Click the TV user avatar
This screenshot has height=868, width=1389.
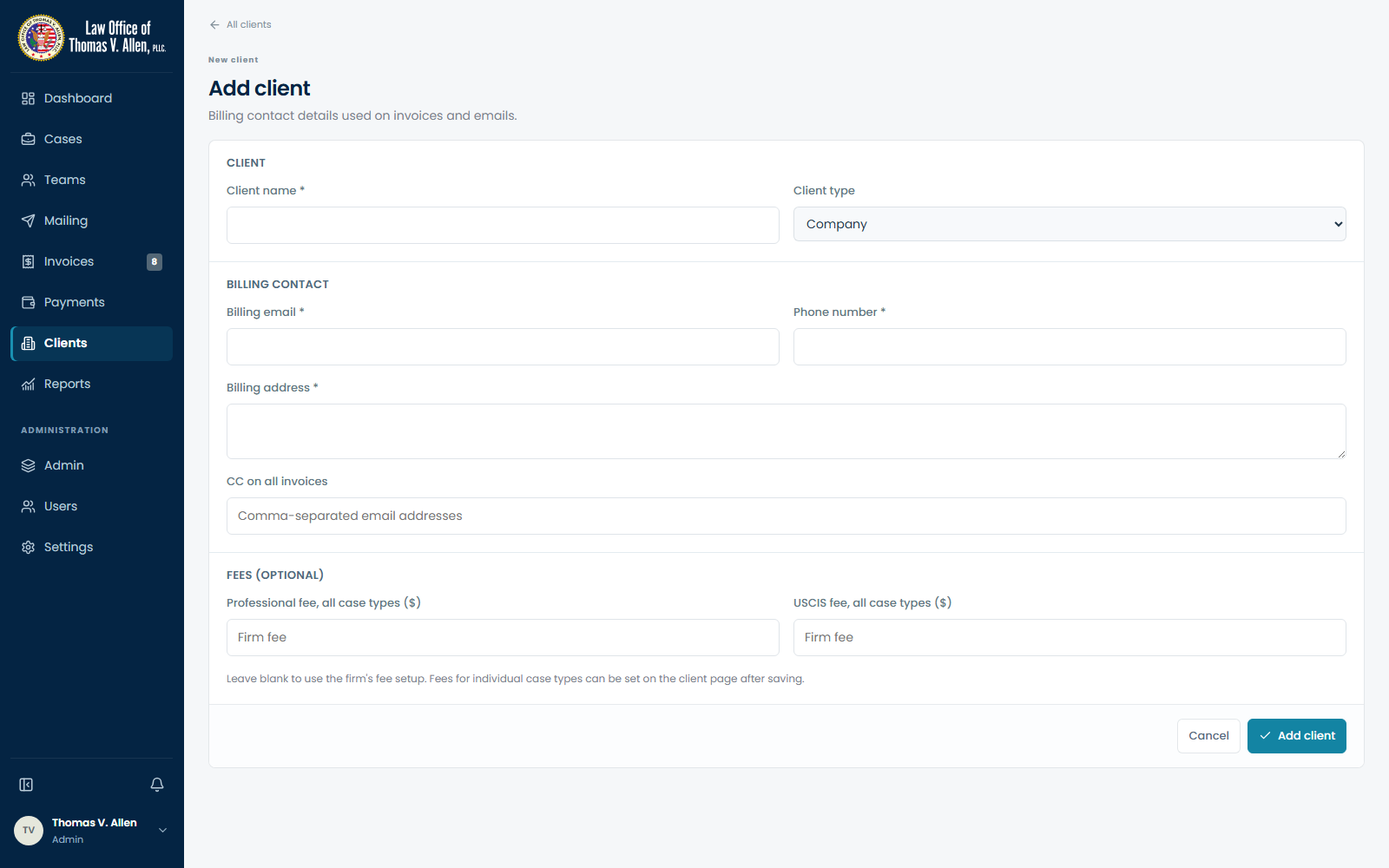pyautogui.click(x=29, y=831)
